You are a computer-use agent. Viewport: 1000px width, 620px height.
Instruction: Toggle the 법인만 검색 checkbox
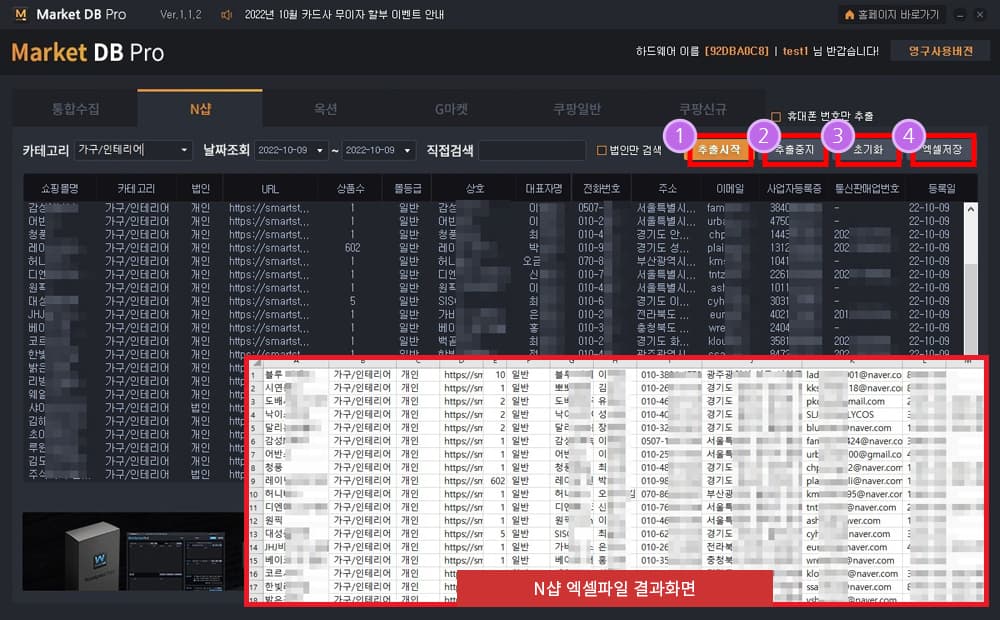[x=601, y=150]
